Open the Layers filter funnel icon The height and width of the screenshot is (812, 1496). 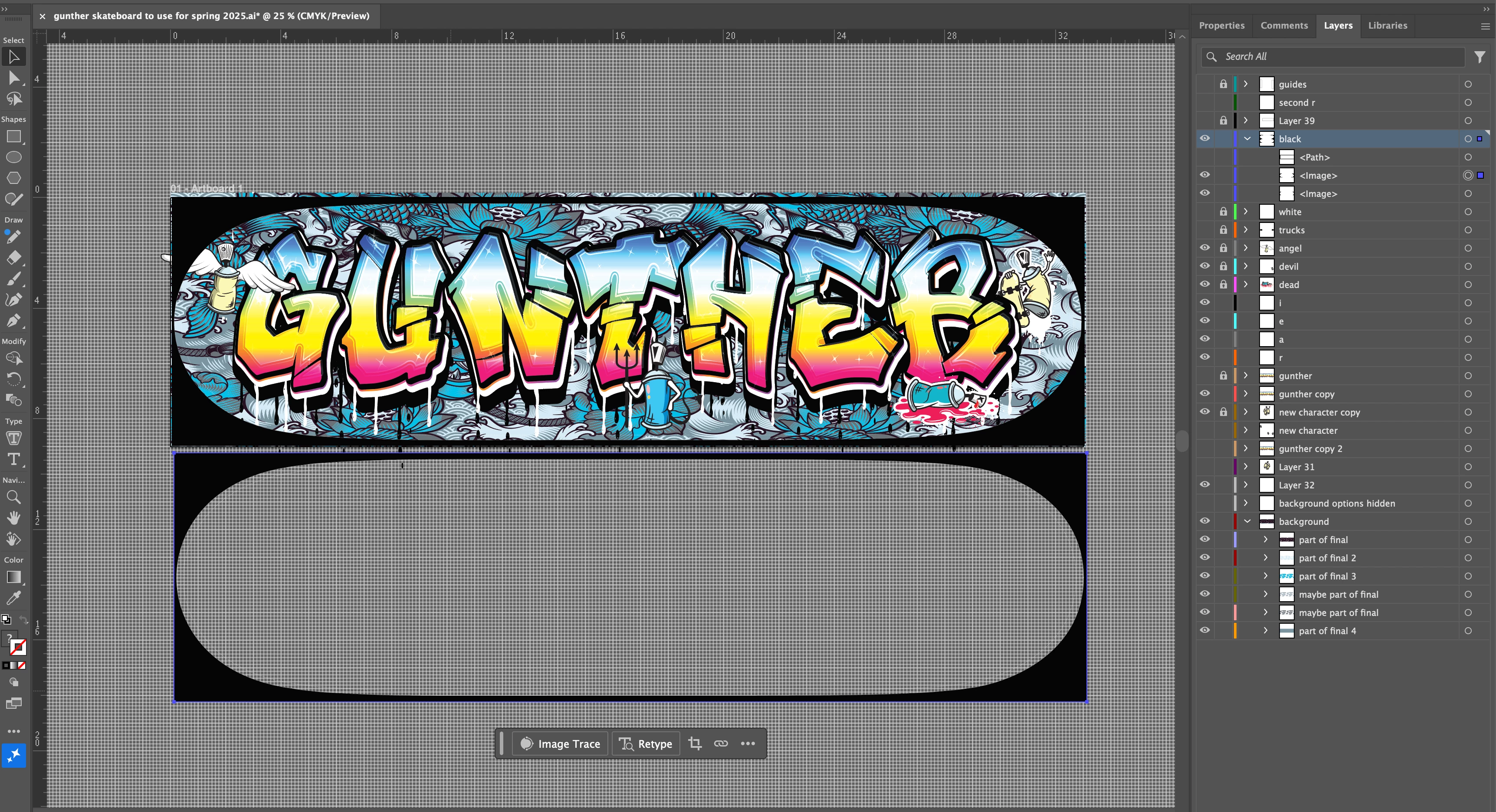point(1480,57)
